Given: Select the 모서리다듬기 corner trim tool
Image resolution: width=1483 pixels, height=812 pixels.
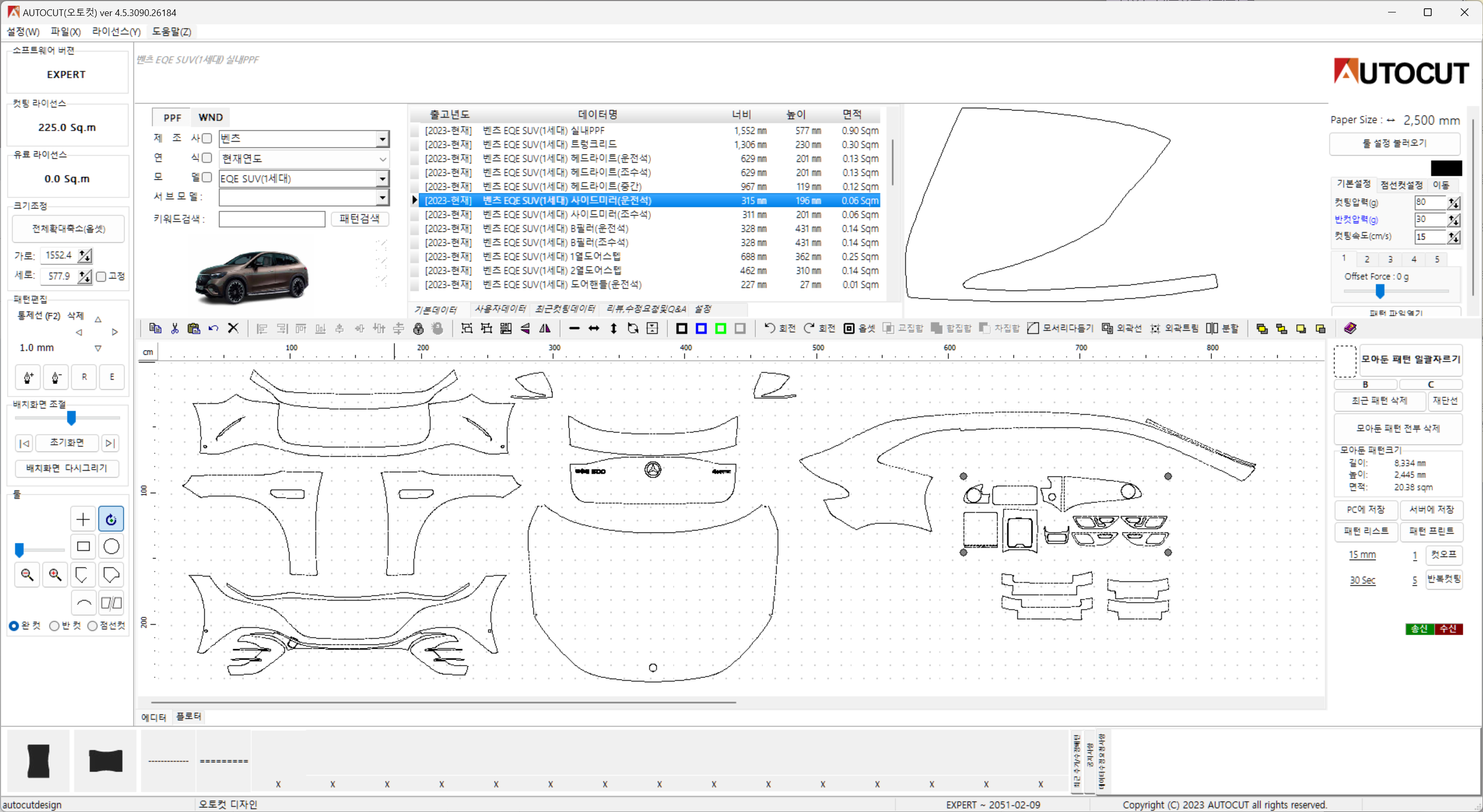Looking at the screenshot, I should (1059, 328).
